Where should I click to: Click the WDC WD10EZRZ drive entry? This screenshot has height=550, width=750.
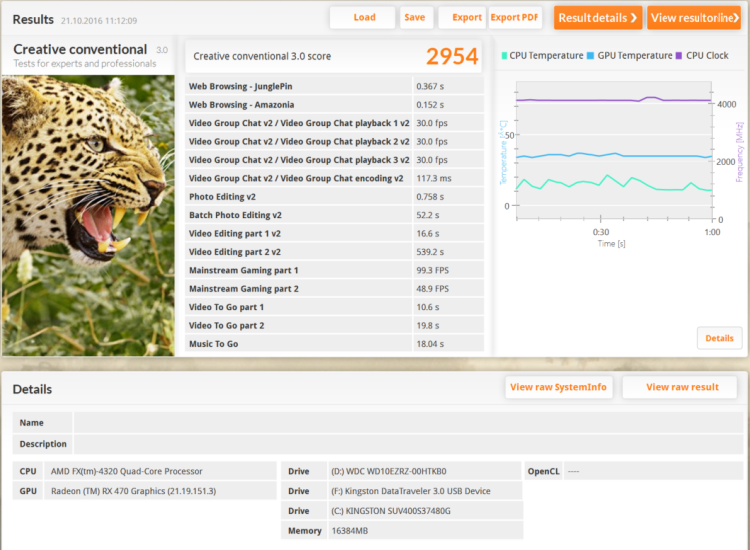click(x=388, y=471)
